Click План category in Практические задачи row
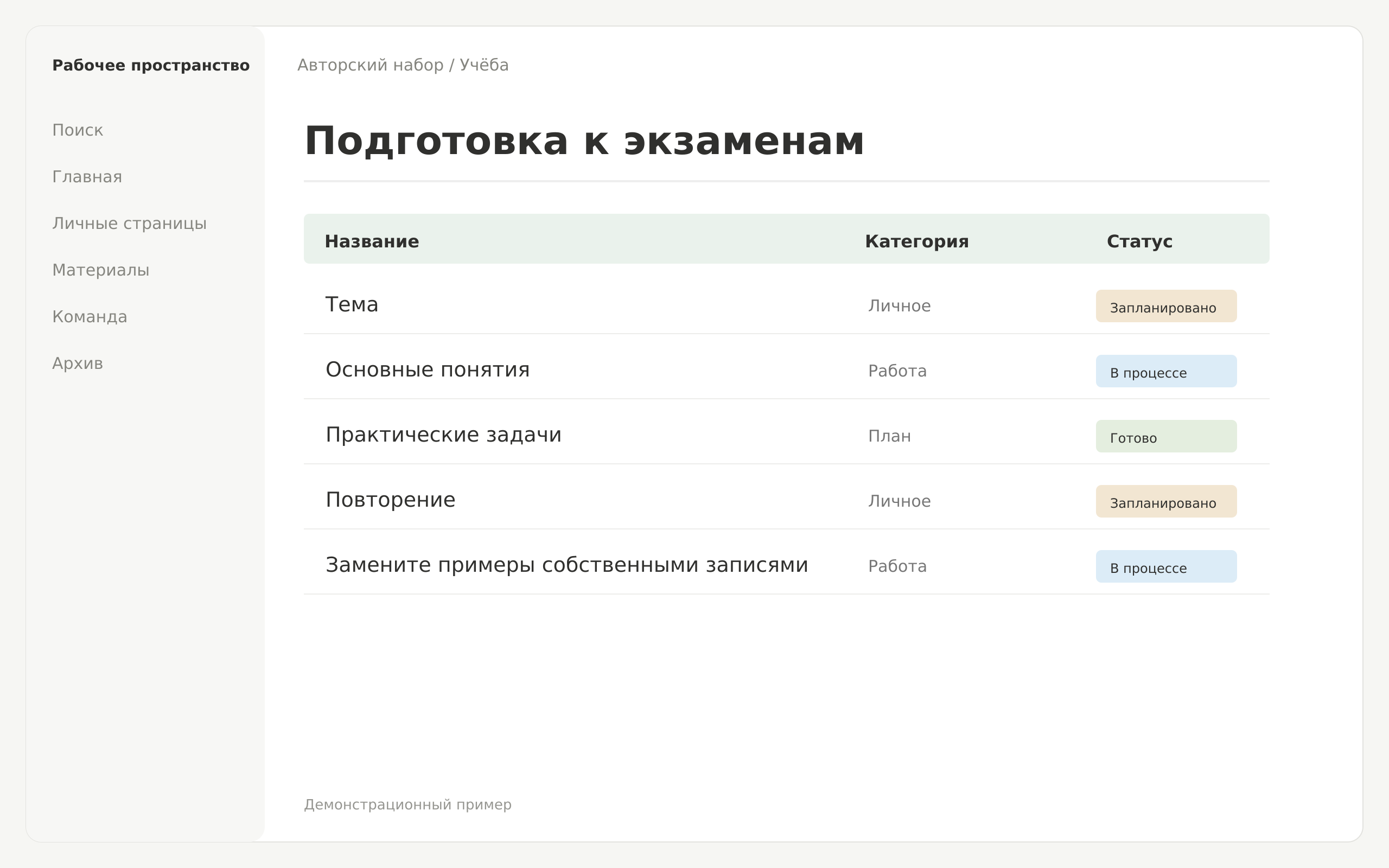Screen dimensions: 1389x868 [x=889, y=436]
